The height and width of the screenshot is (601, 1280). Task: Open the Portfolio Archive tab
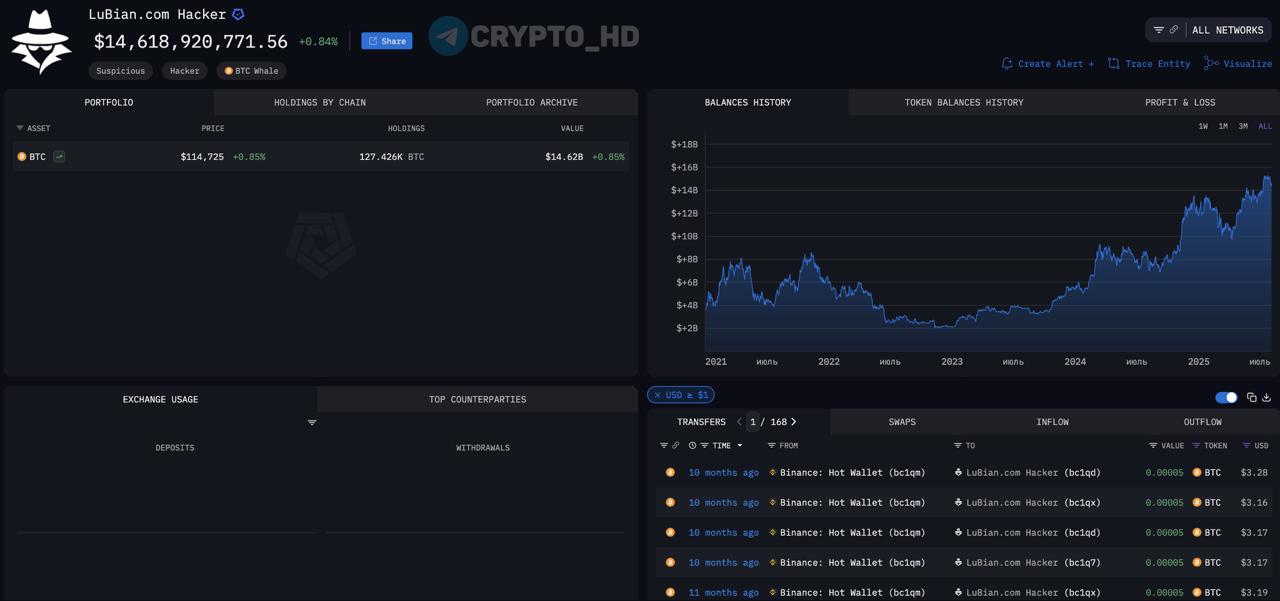tap(532, 102)
